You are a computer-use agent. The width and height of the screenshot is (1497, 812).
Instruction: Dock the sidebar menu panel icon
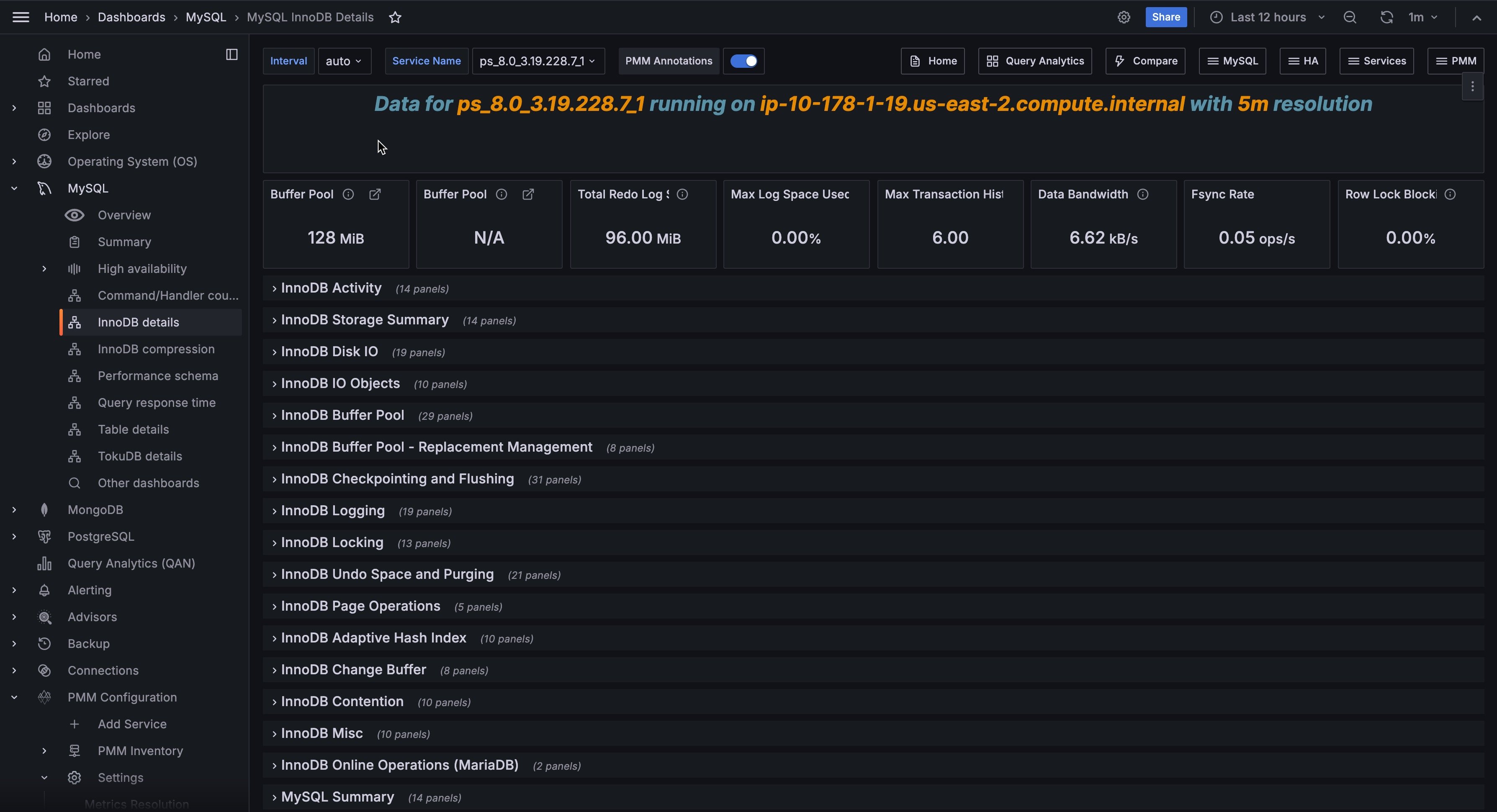point(231,55)
